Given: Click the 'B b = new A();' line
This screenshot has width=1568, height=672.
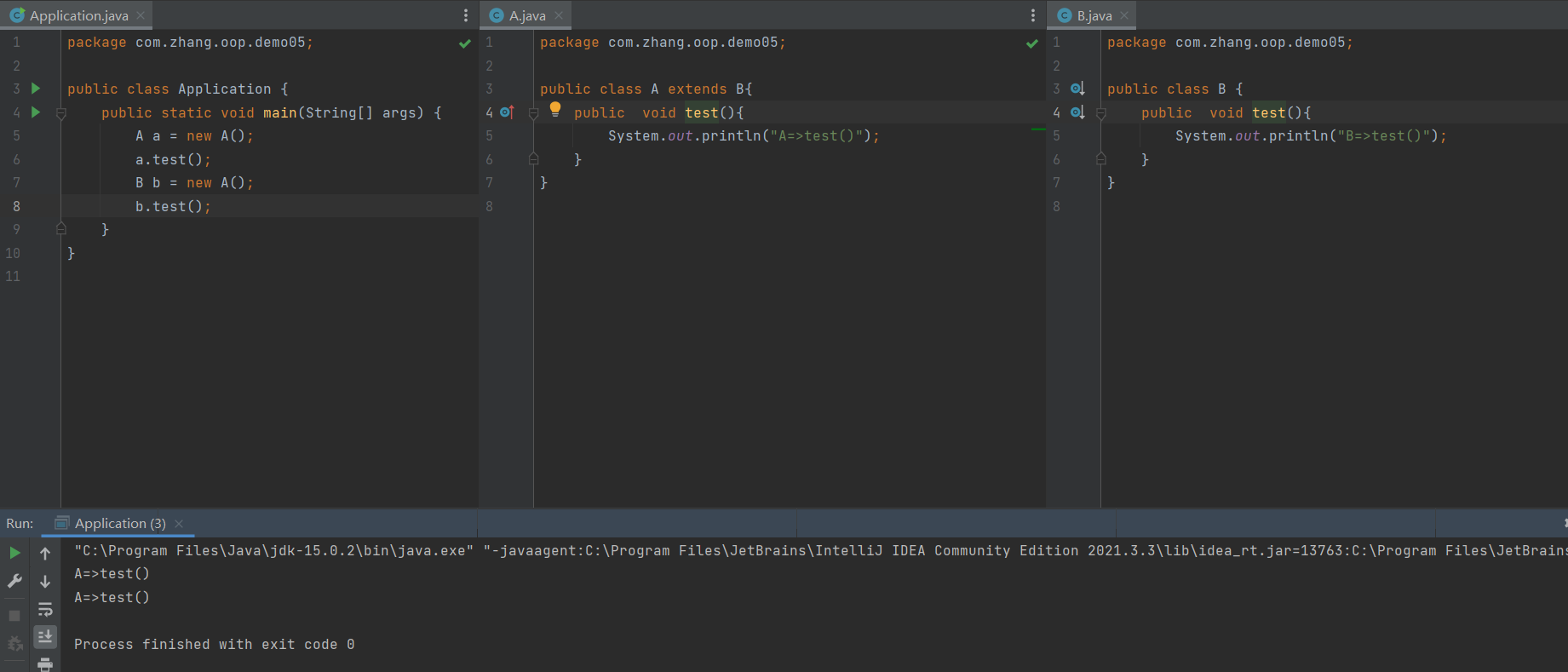Looking at the screenshot, I should (194, 183).
